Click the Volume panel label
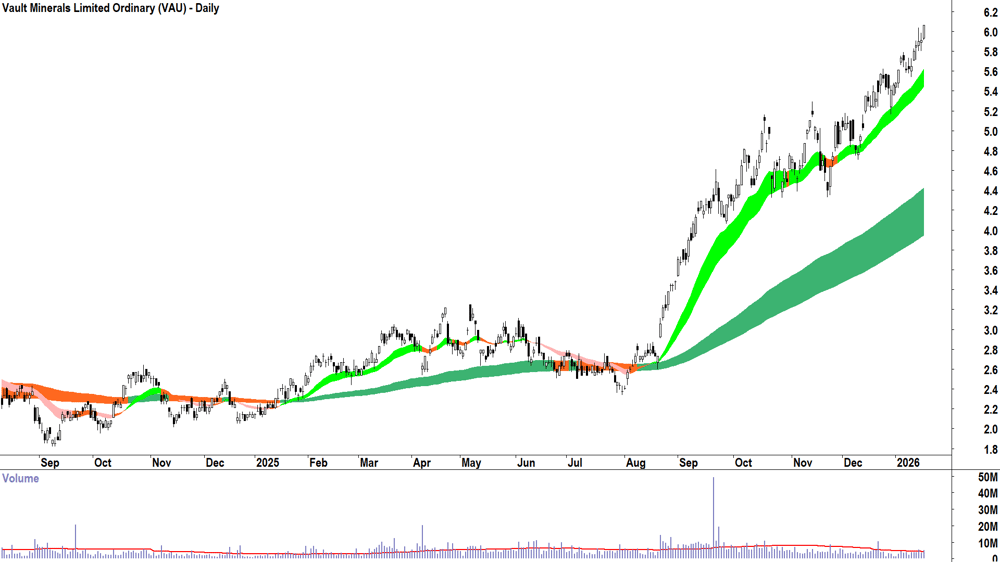 [20, 478]
